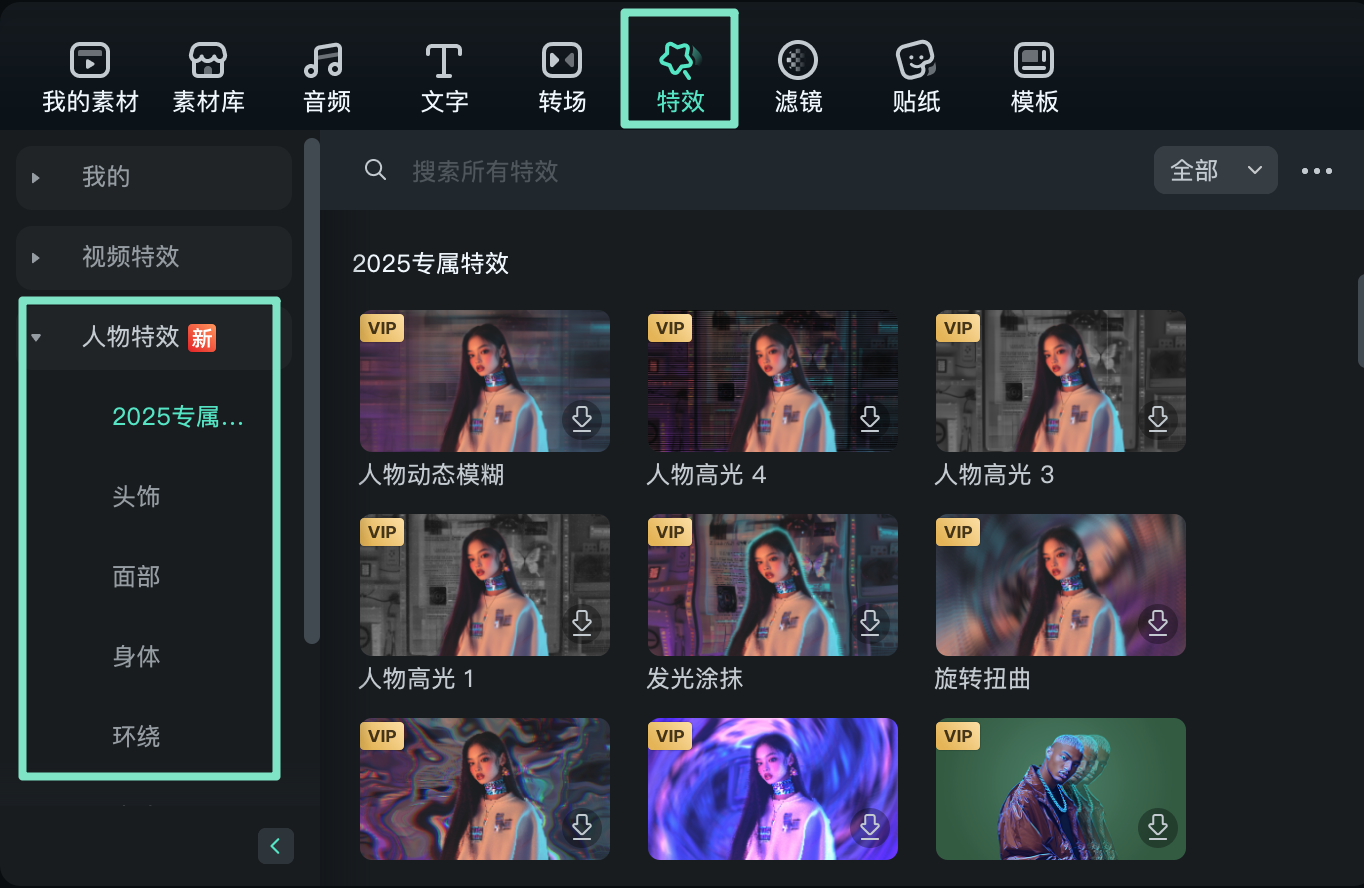Click the search magnifier icon
The height and width of the screenshot is (888, 1364).
tap(375, 170)
